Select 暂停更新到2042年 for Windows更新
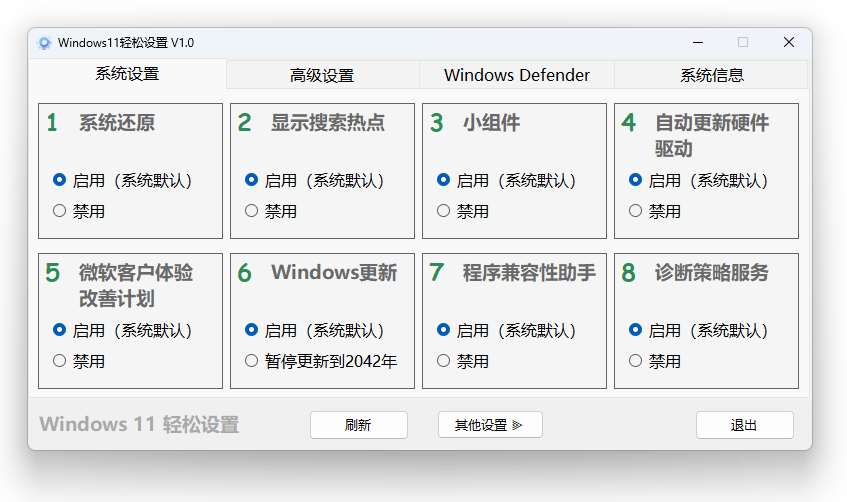 tap(252, 361)
